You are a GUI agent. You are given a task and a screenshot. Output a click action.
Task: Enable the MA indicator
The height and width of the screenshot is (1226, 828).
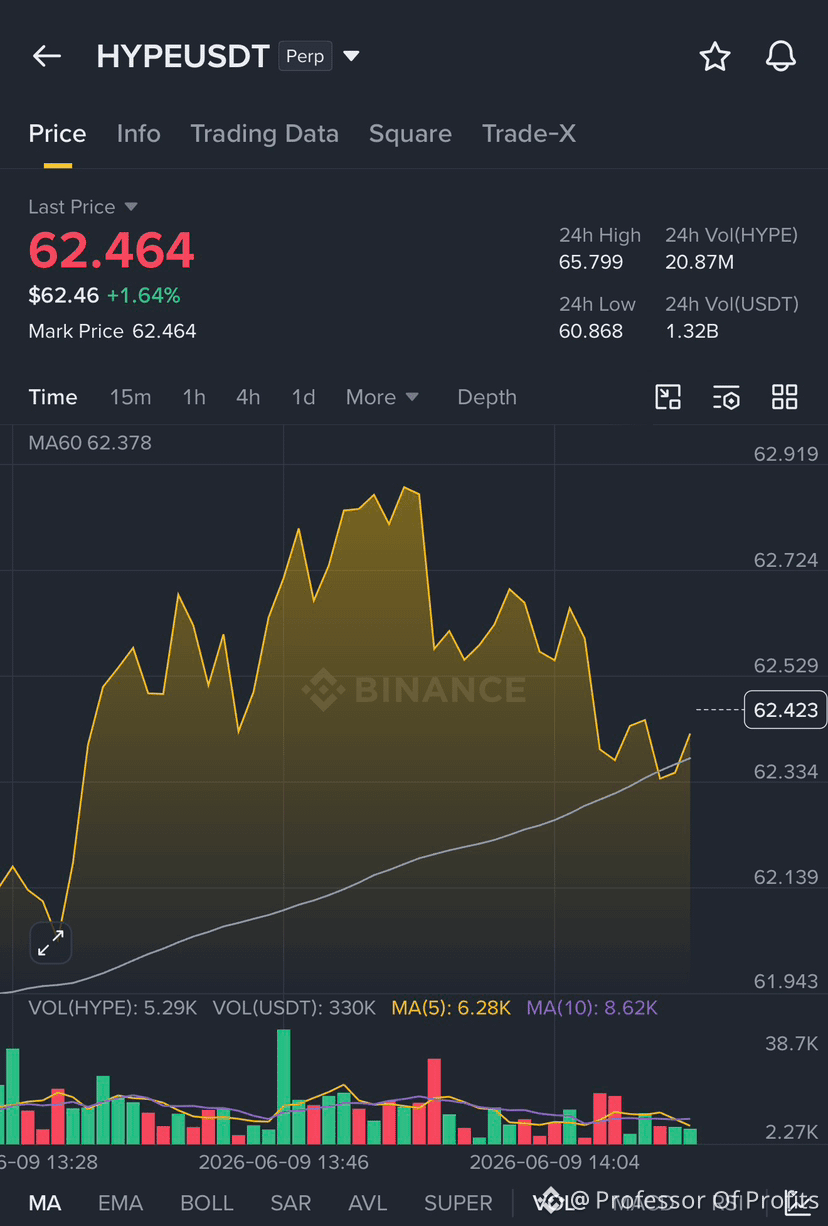(x=45, y=1203)
